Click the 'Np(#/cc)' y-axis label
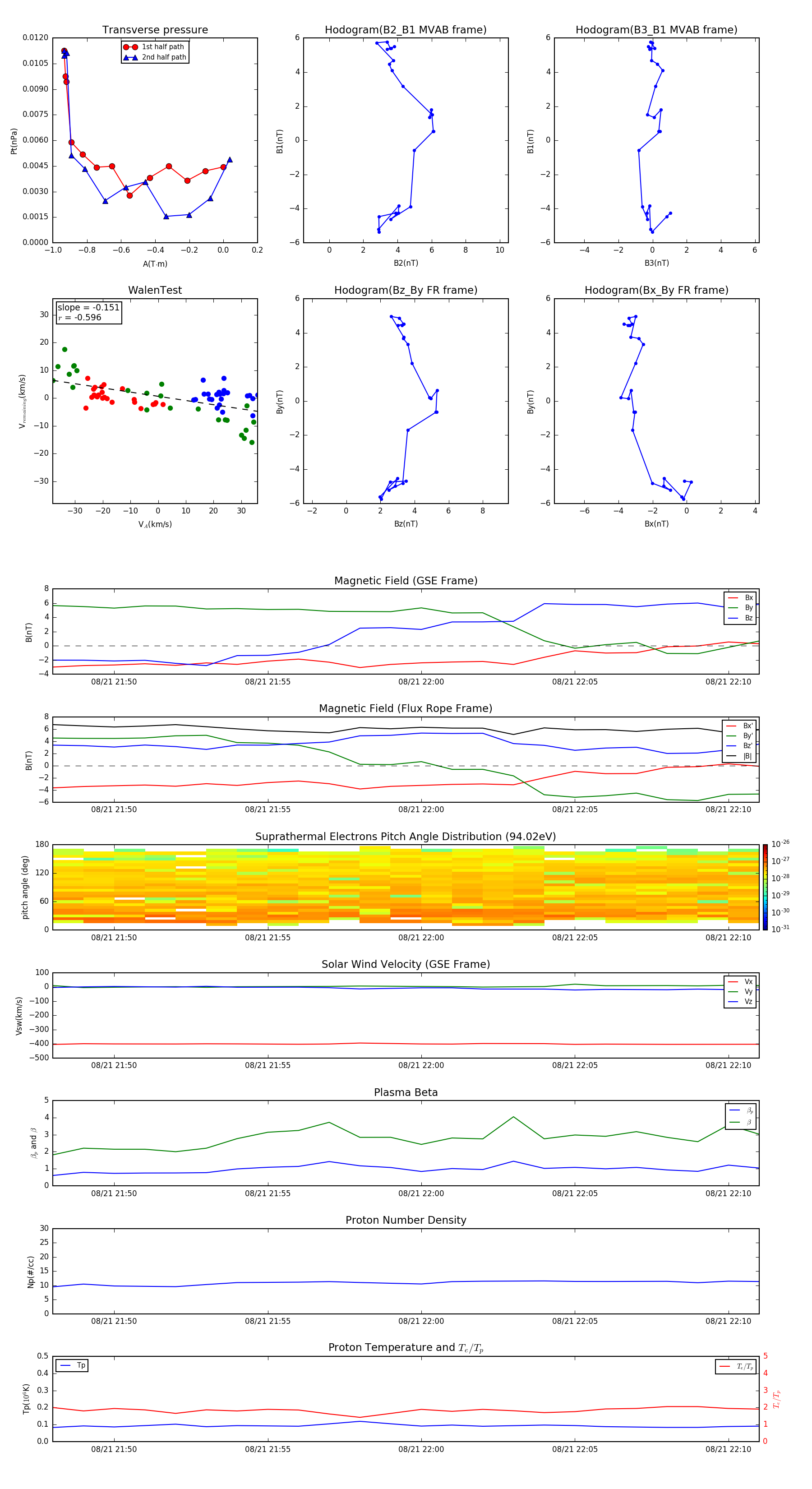 pos(31,1272)
